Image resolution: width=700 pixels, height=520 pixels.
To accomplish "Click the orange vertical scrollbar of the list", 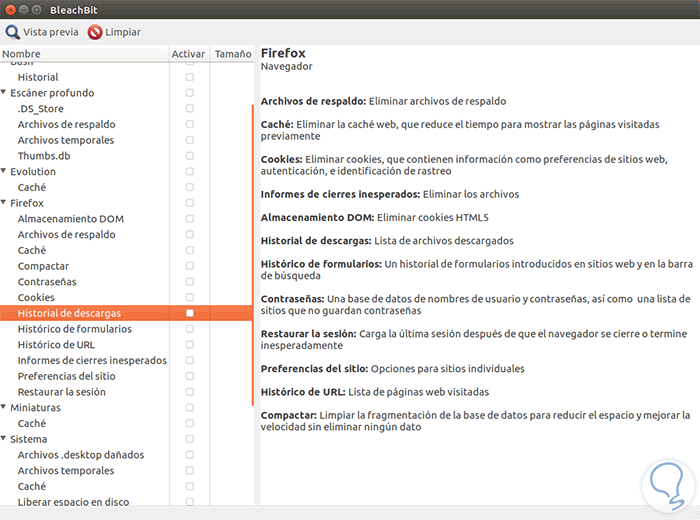I will click(x=253, y=255).
